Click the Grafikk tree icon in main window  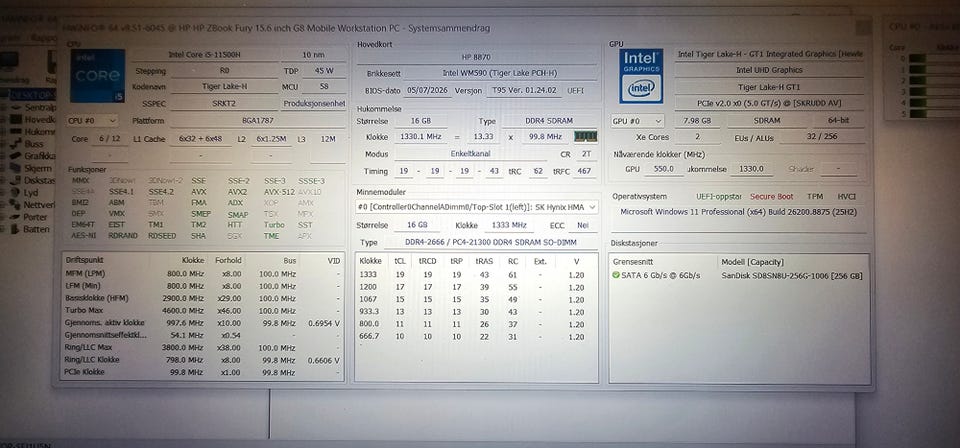(x=15, y=156)
